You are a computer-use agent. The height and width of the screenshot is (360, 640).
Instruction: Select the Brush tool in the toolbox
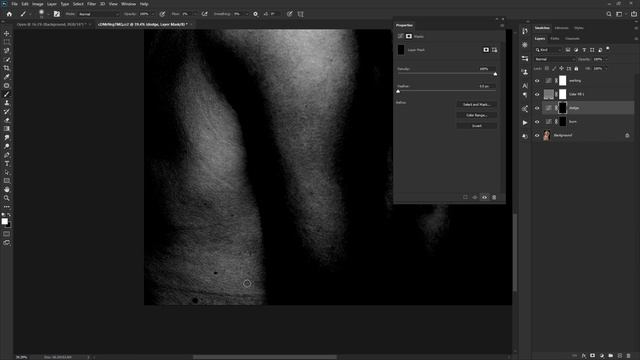click(7, 94)
